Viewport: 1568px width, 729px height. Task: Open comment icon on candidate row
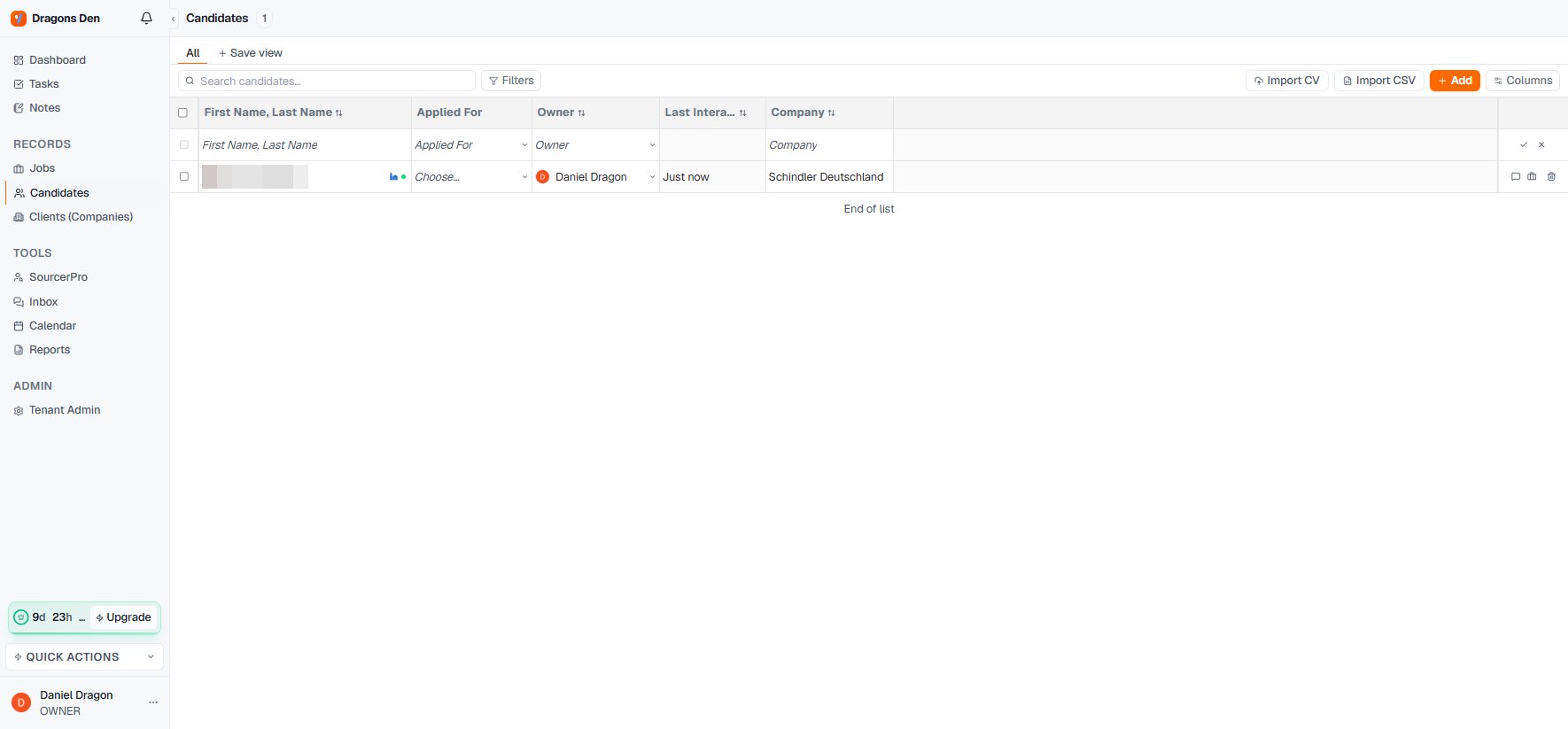click(x=1516, y=176)
